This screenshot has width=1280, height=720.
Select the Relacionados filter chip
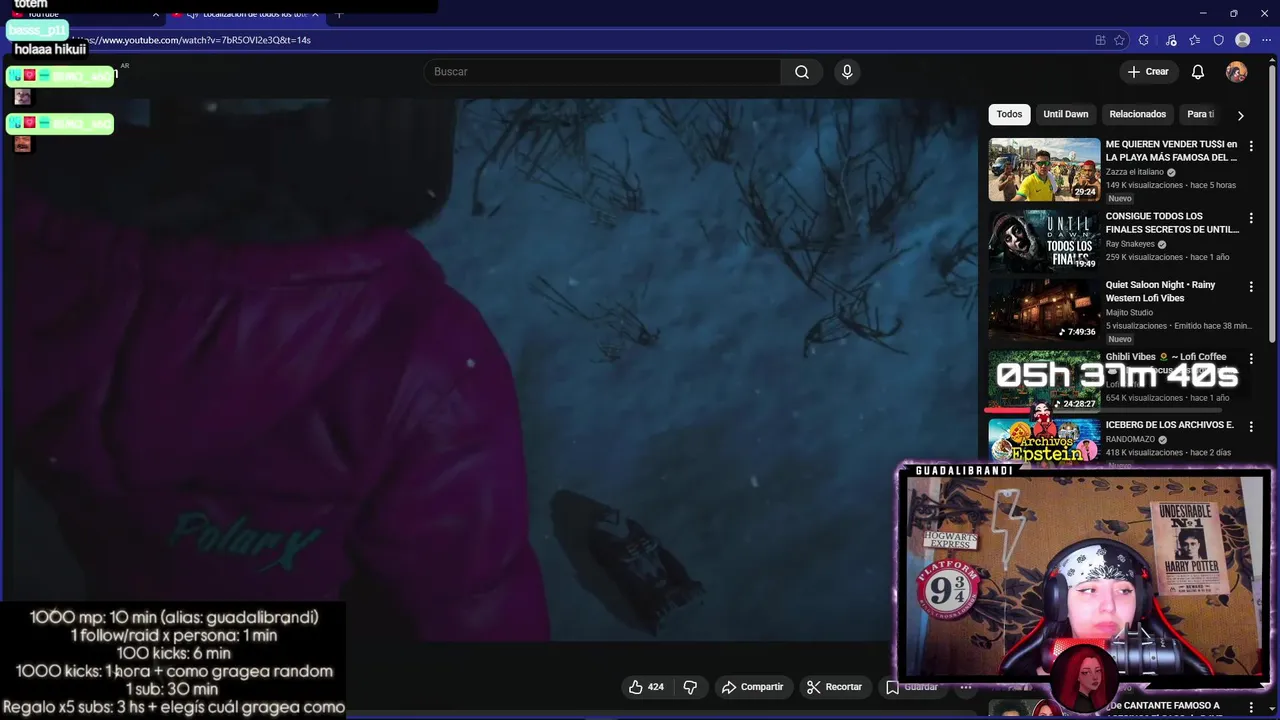[1137, 114]
